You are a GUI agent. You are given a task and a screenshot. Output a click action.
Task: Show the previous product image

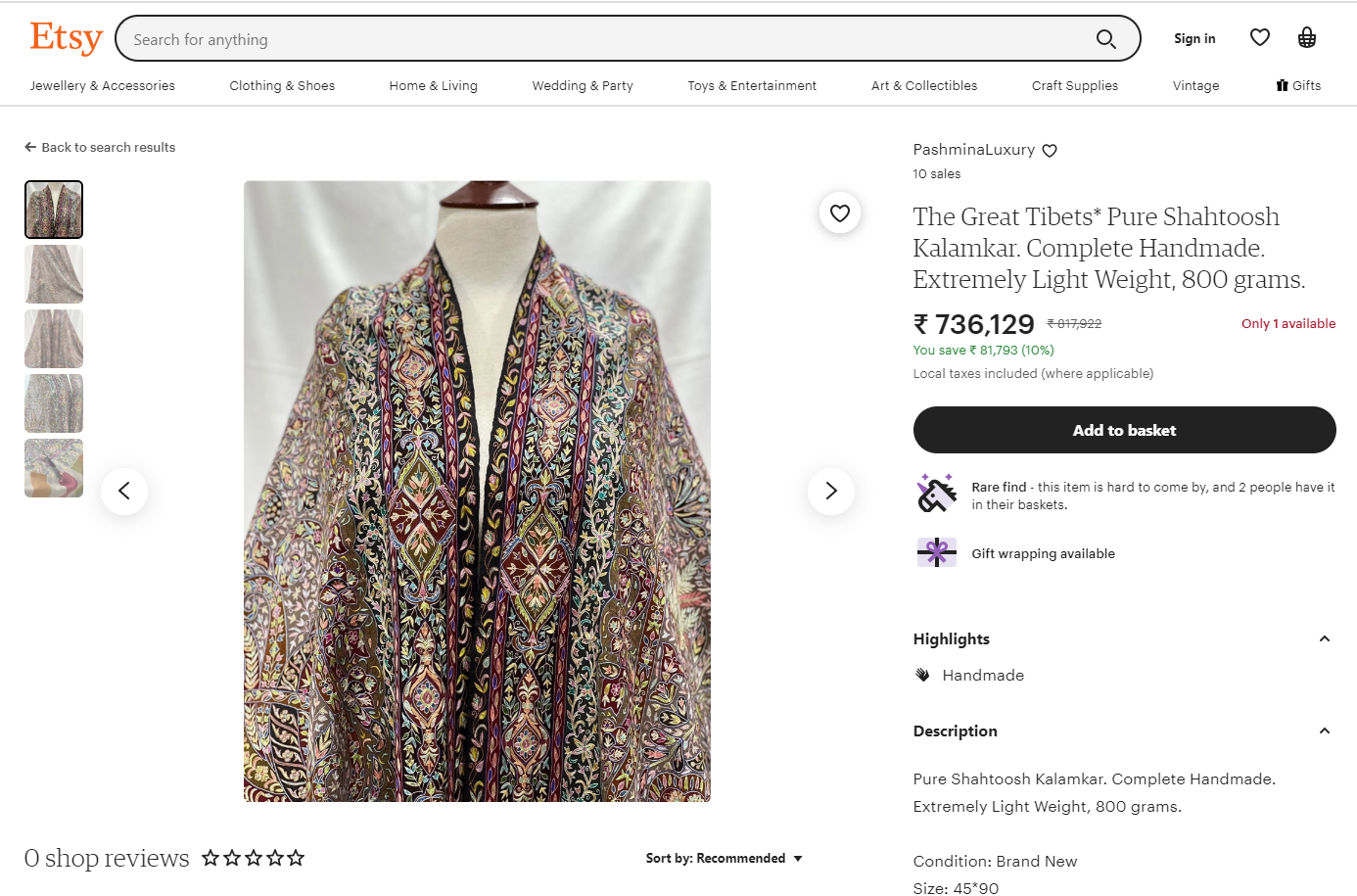coord(124,491)
